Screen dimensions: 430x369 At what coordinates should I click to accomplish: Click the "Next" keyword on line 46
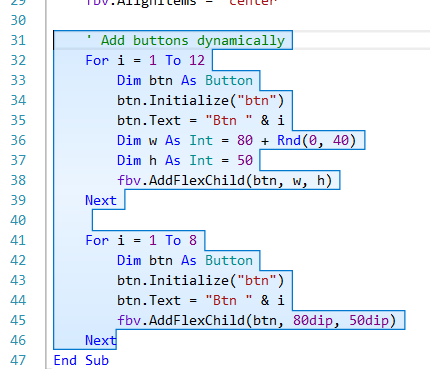tap(101, 340)
